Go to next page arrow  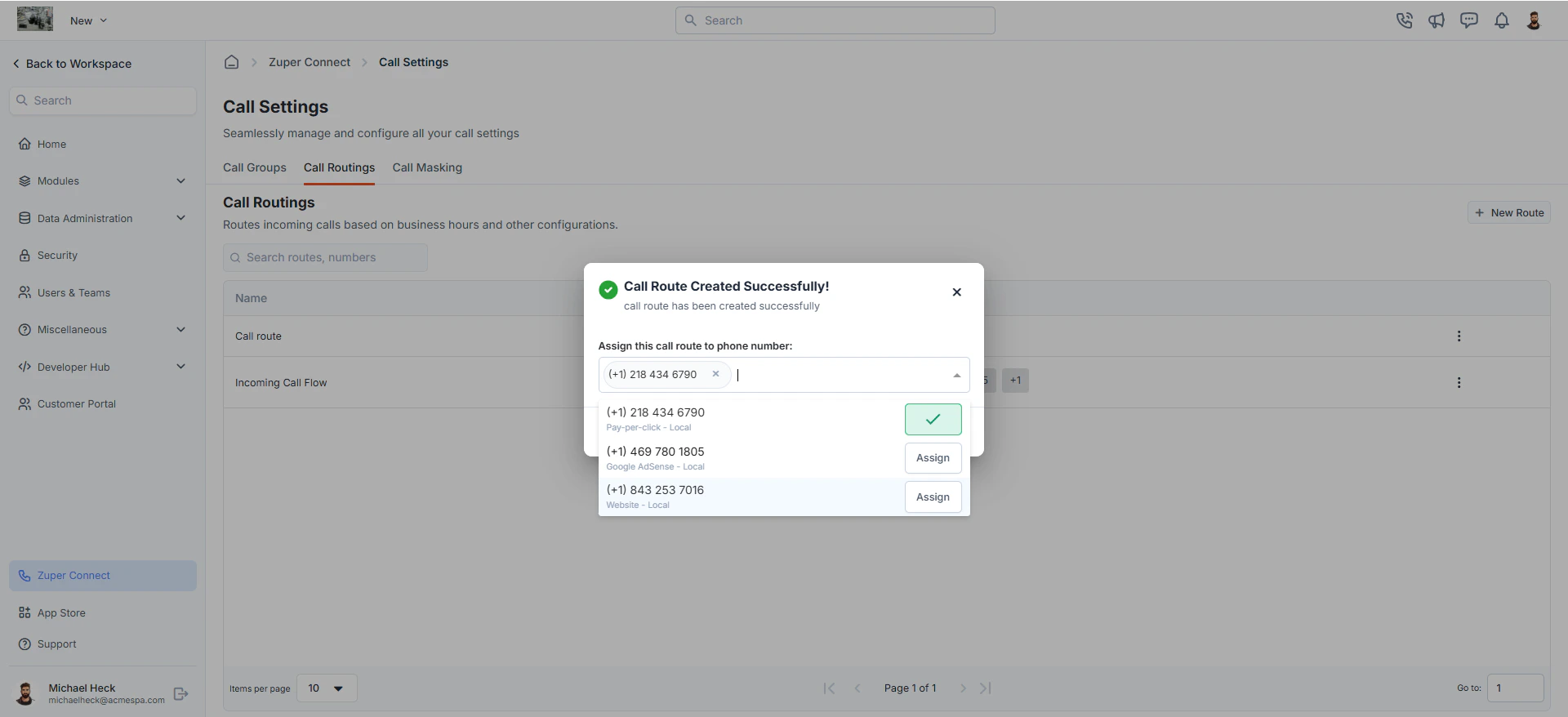pyautogui.click(x=963, y=688)
